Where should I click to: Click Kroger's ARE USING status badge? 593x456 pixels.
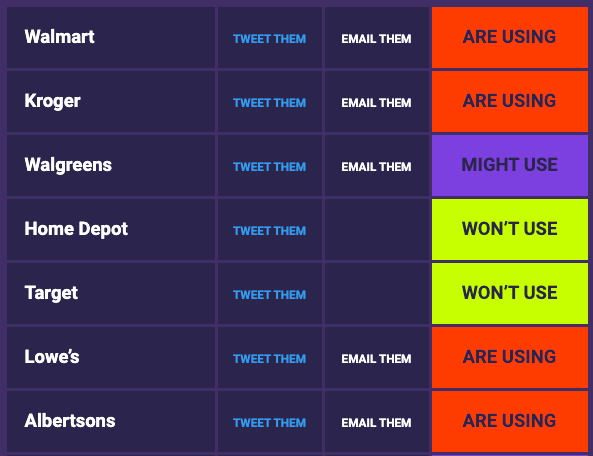coord(510,101)
